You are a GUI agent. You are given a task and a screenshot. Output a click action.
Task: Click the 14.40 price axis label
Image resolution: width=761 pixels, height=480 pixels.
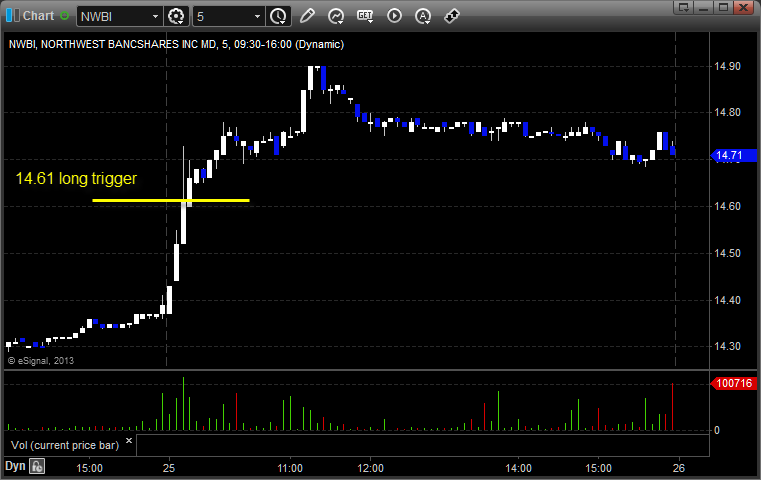(x=728, y=300)
